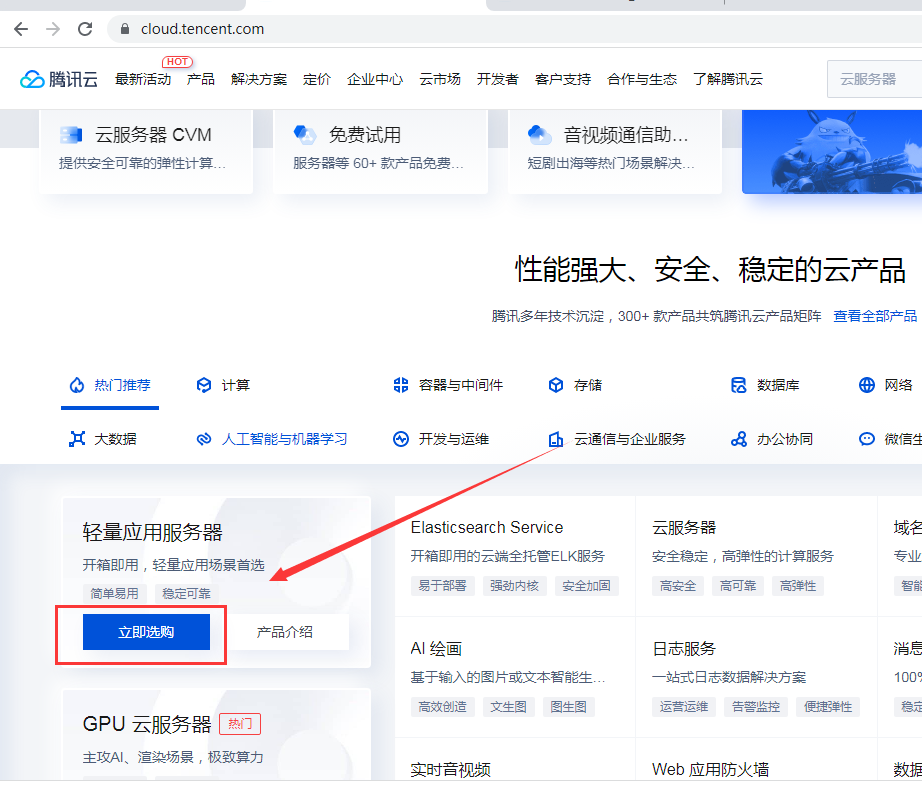Viewport: 922px width, 786px height.
Task: Click the icon beside 办公协同
Action: (739, 439)
